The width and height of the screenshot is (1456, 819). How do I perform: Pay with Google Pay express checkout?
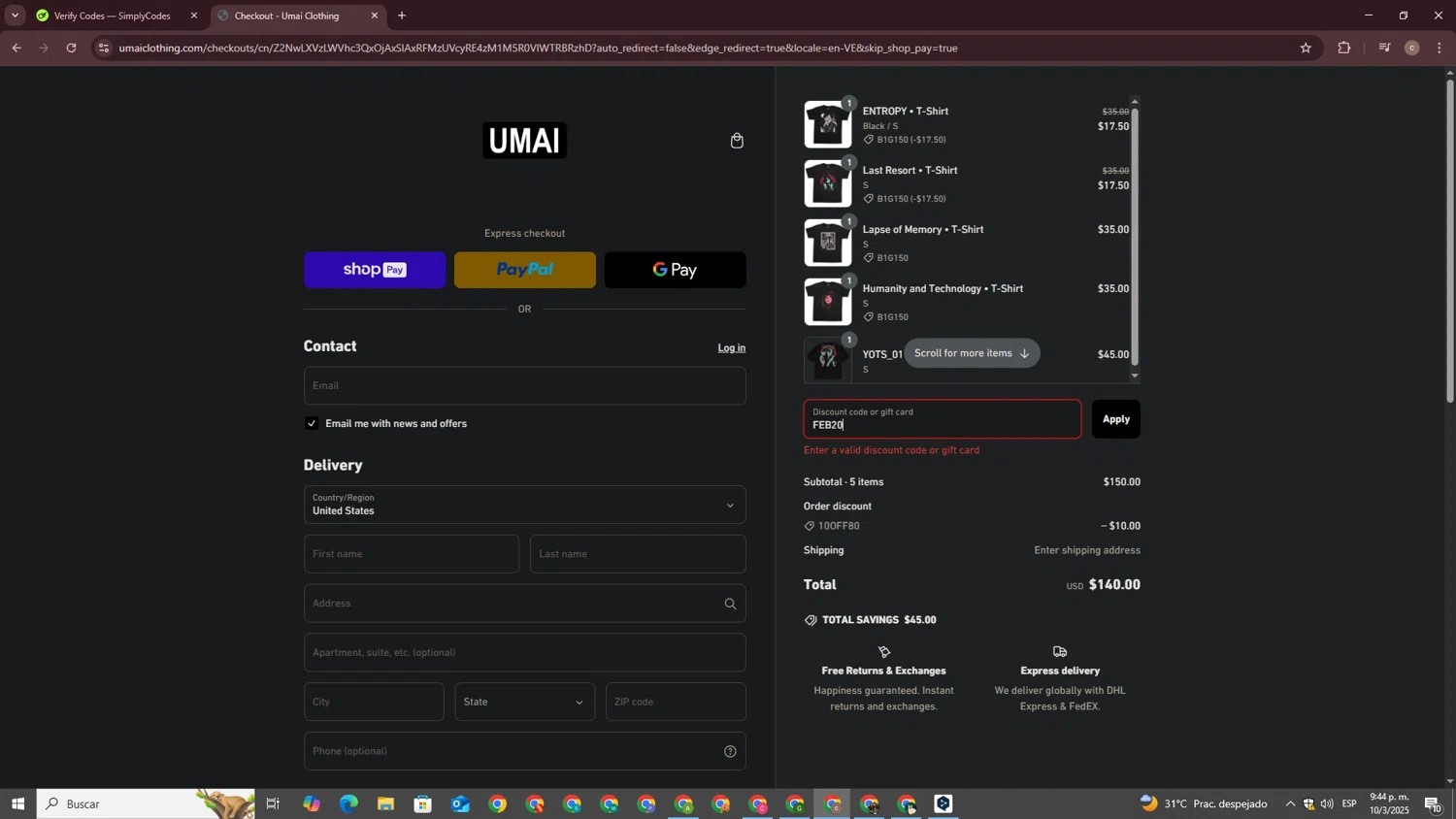pyautogui.click(x=676, y=270)
